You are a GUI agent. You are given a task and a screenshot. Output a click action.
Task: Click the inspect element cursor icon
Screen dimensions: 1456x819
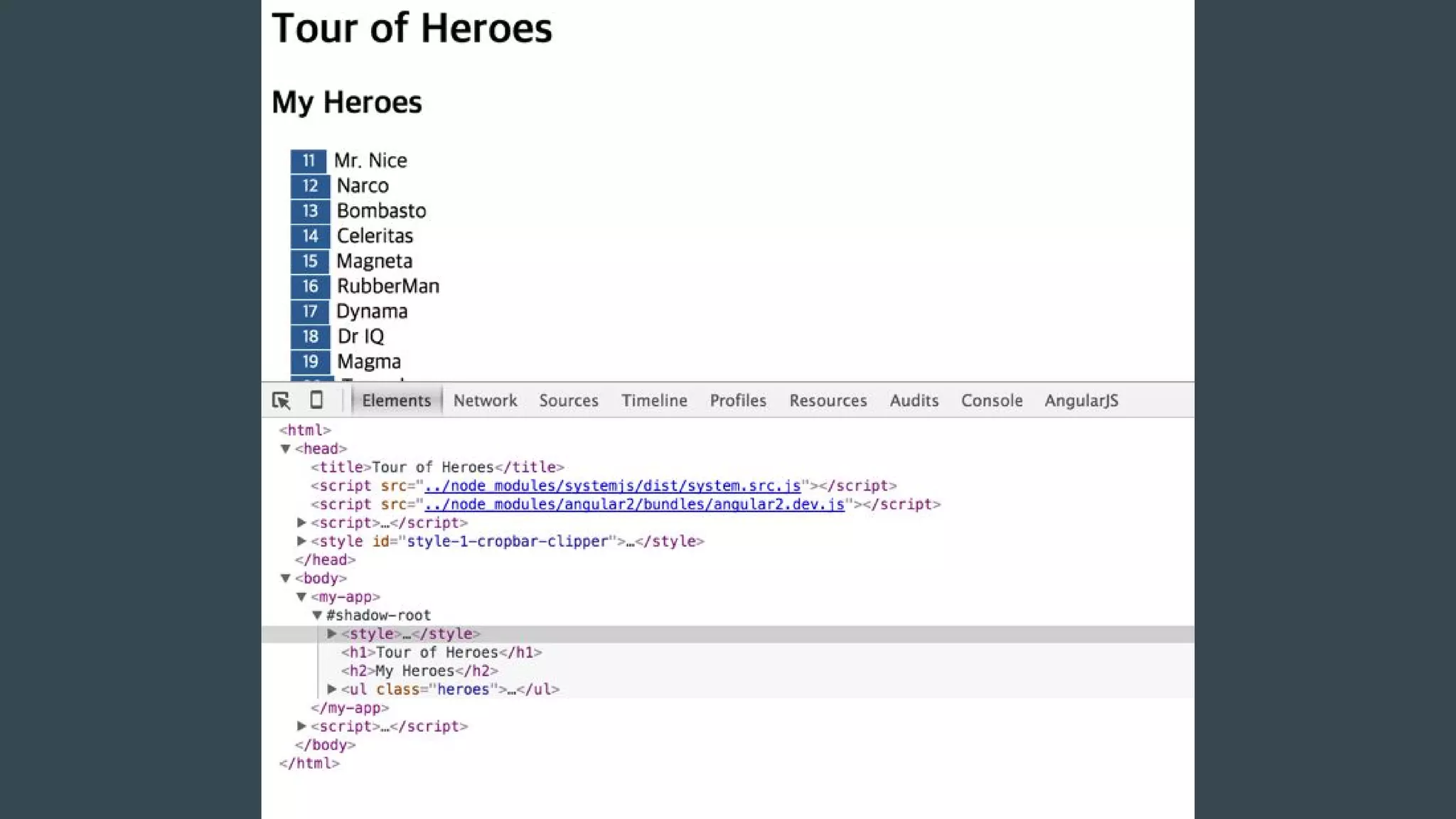point(281,400)
